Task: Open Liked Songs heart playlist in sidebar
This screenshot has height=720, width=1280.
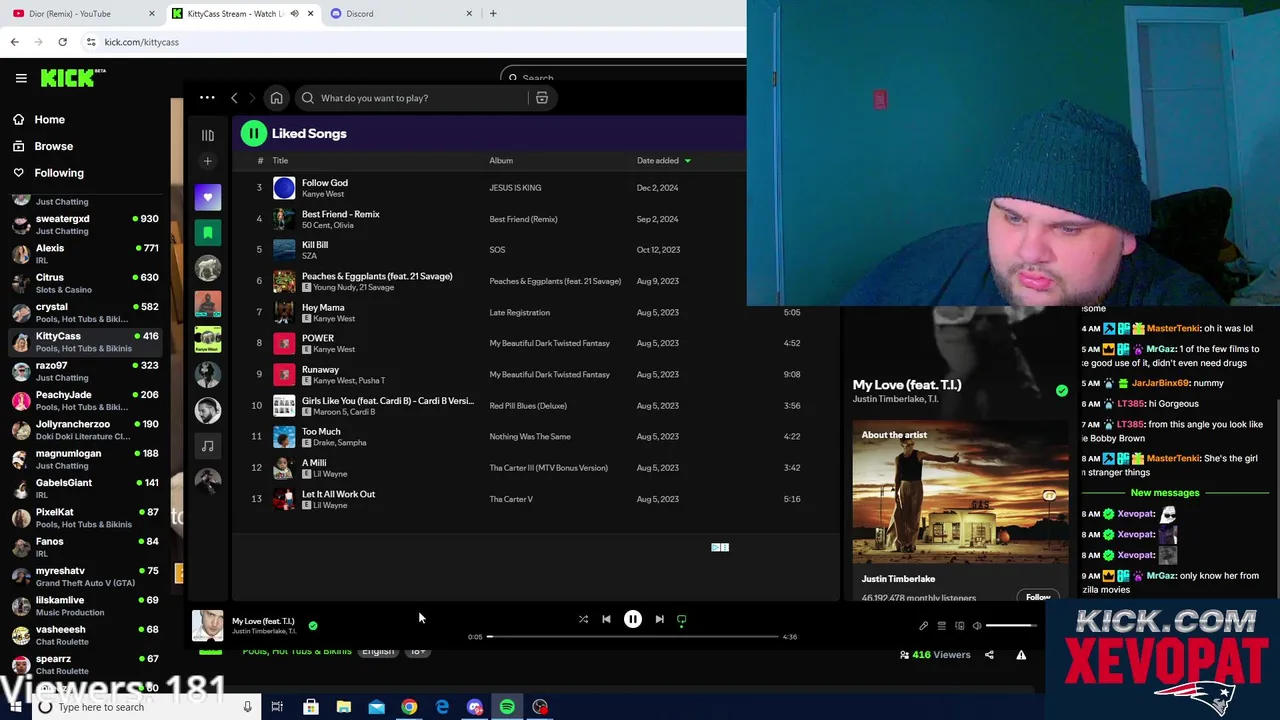Action: [208, 197]
